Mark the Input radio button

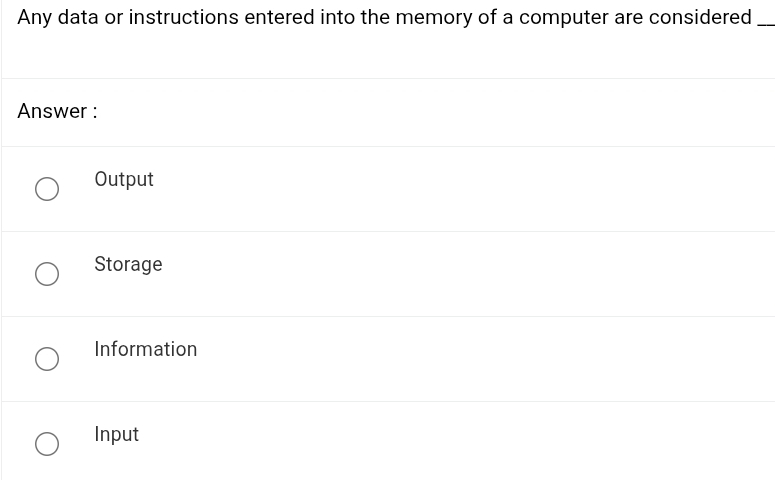(x=46, y=444)
